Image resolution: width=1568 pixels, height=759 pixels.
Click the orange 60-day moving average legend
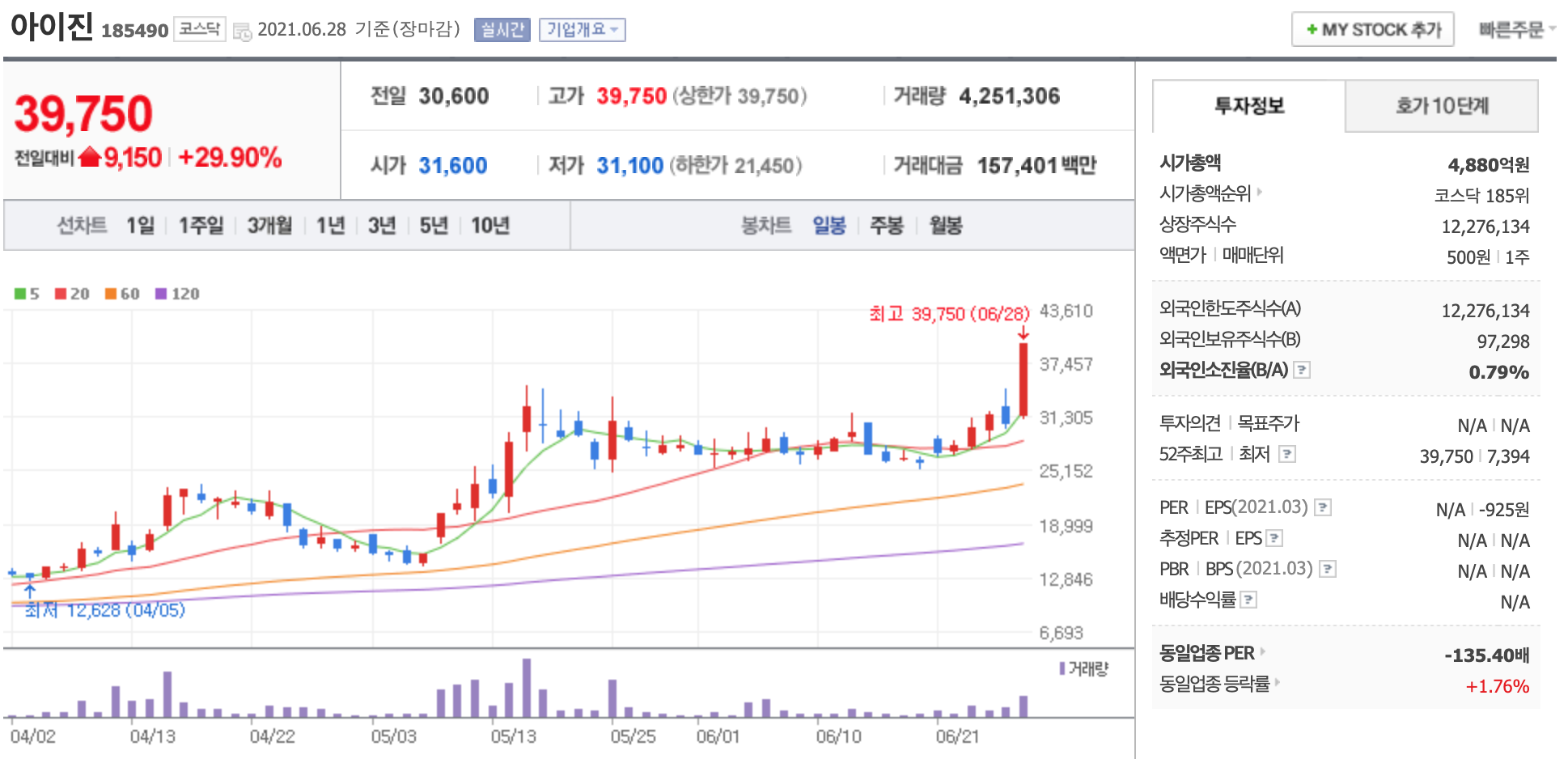coord(122,294)
